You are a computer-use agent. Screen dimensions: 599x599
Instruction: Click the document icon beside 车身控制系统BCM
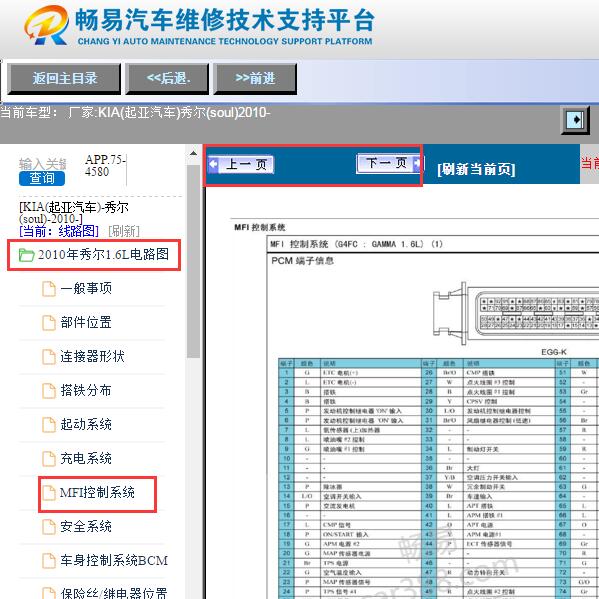click(x=49, y=561)
